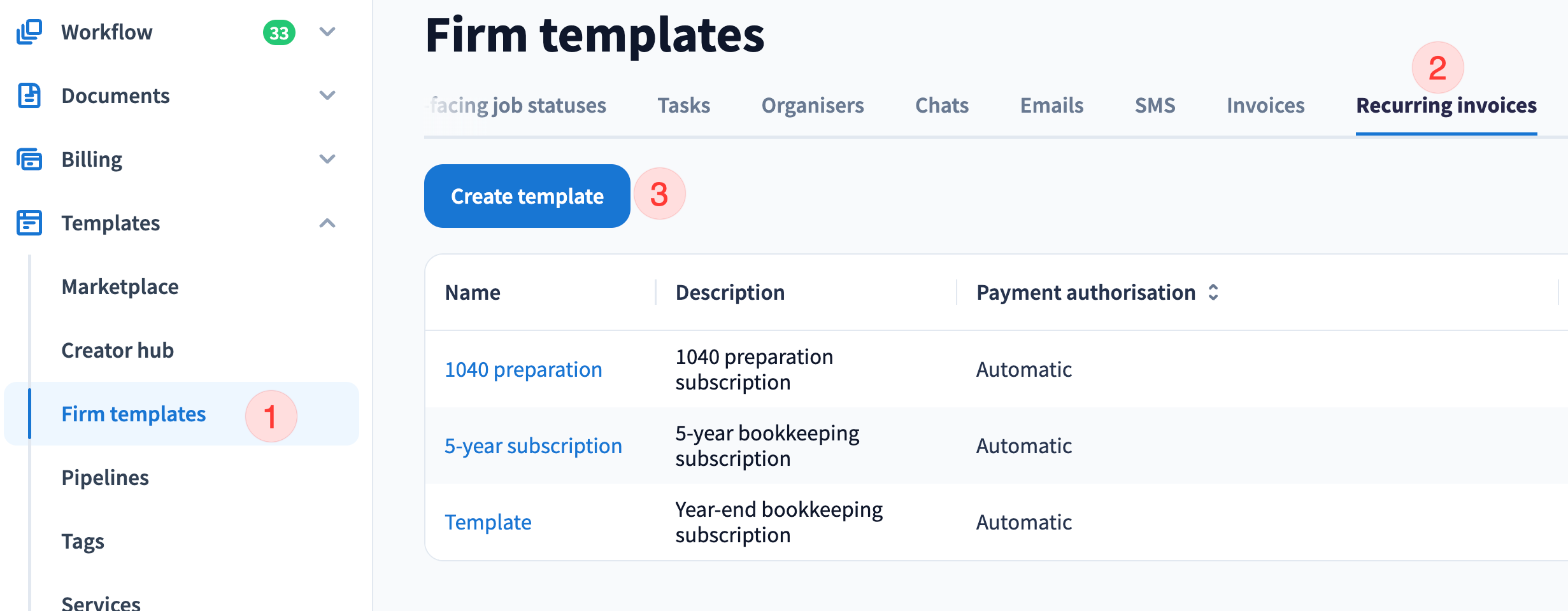Switch to the Invoices tab
Viewport: 1568px width, 611px height.
coord(1265,106)
